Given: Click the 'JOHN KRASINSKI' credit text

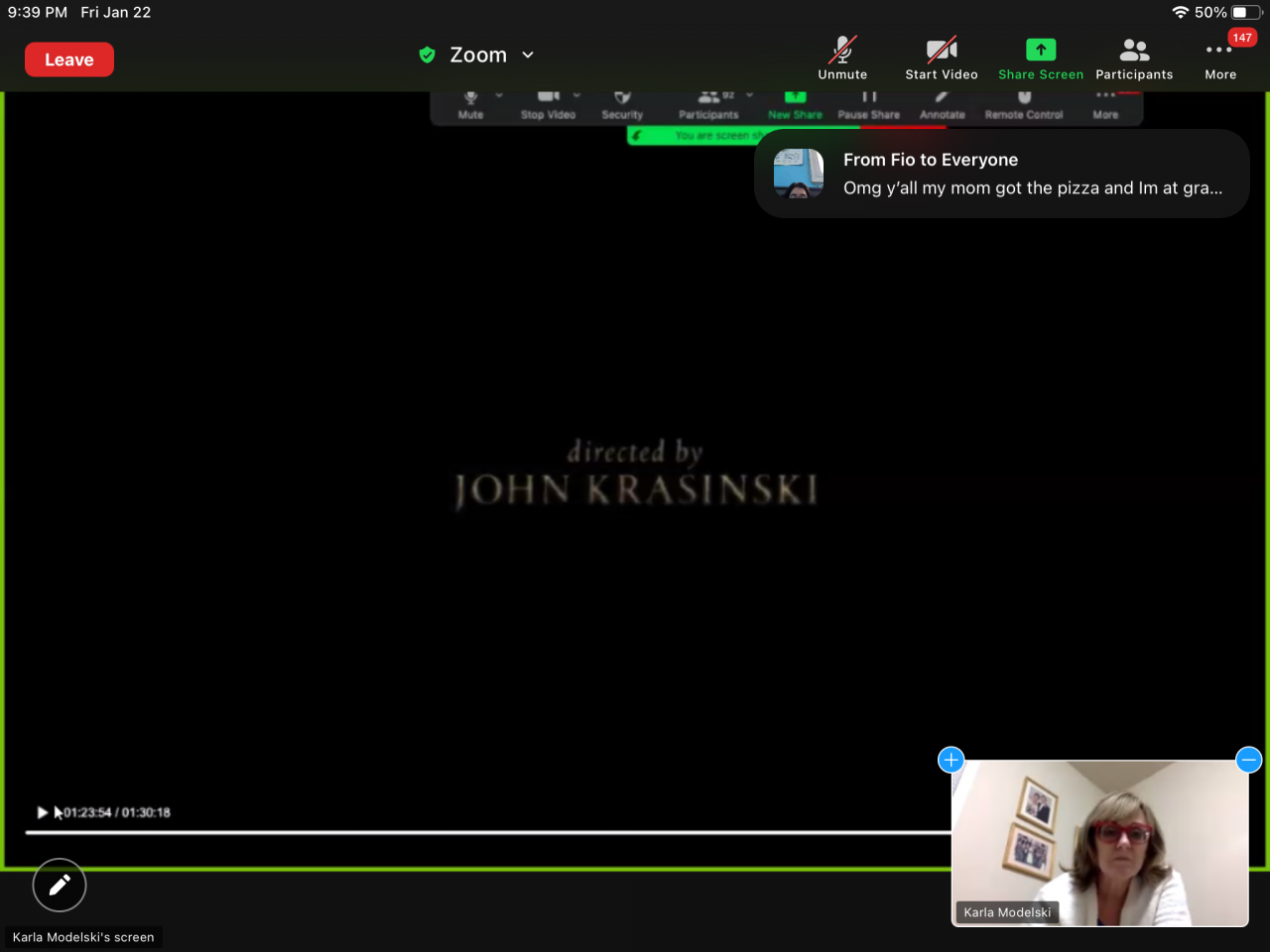Looking at the screenshot, I should coord(636,490).
